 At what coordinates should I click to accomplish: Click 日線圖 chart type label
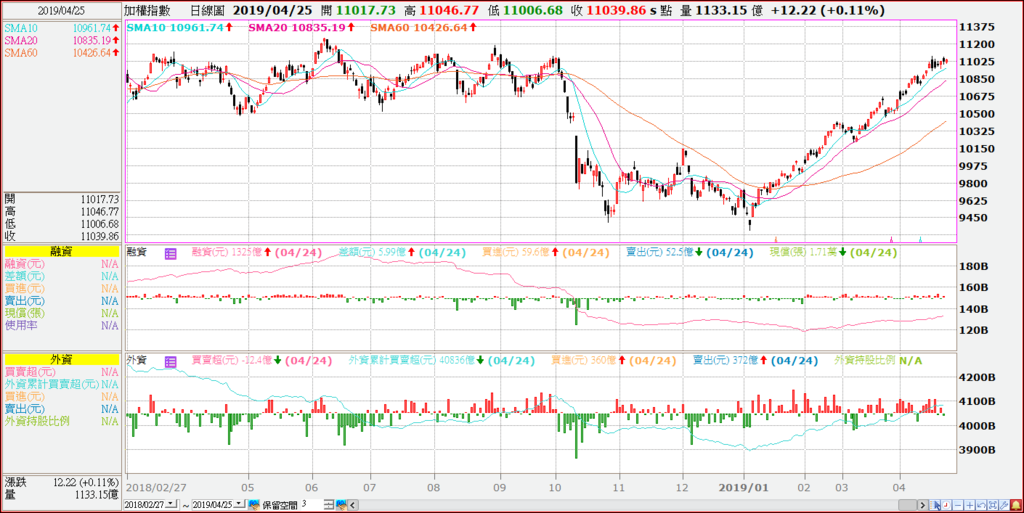tap(206, 10)
